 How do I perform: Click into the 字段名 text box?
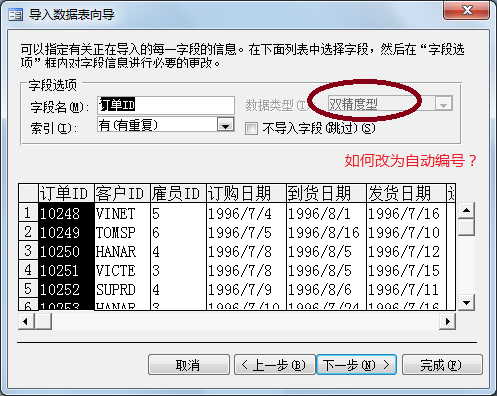[x=166, y=105]
